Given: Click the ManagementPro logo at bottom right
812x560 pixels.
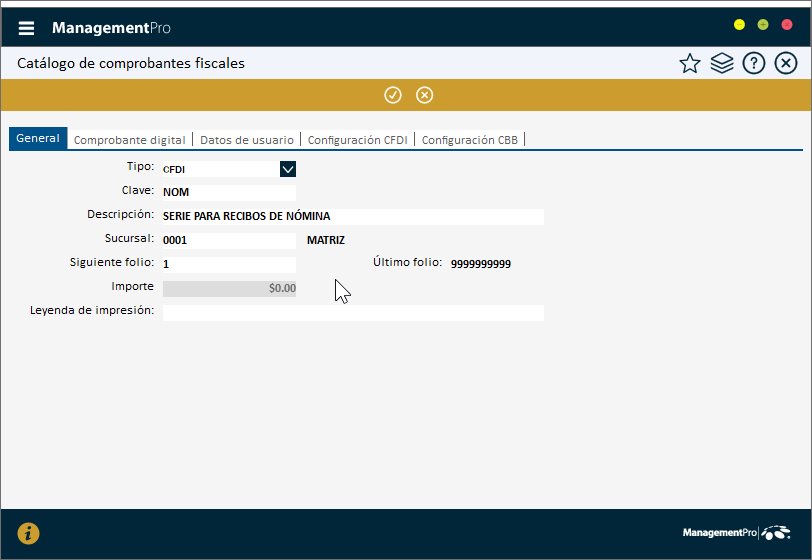Looking at the screenshot, I should pyautogui.click(x=736, y=533).
